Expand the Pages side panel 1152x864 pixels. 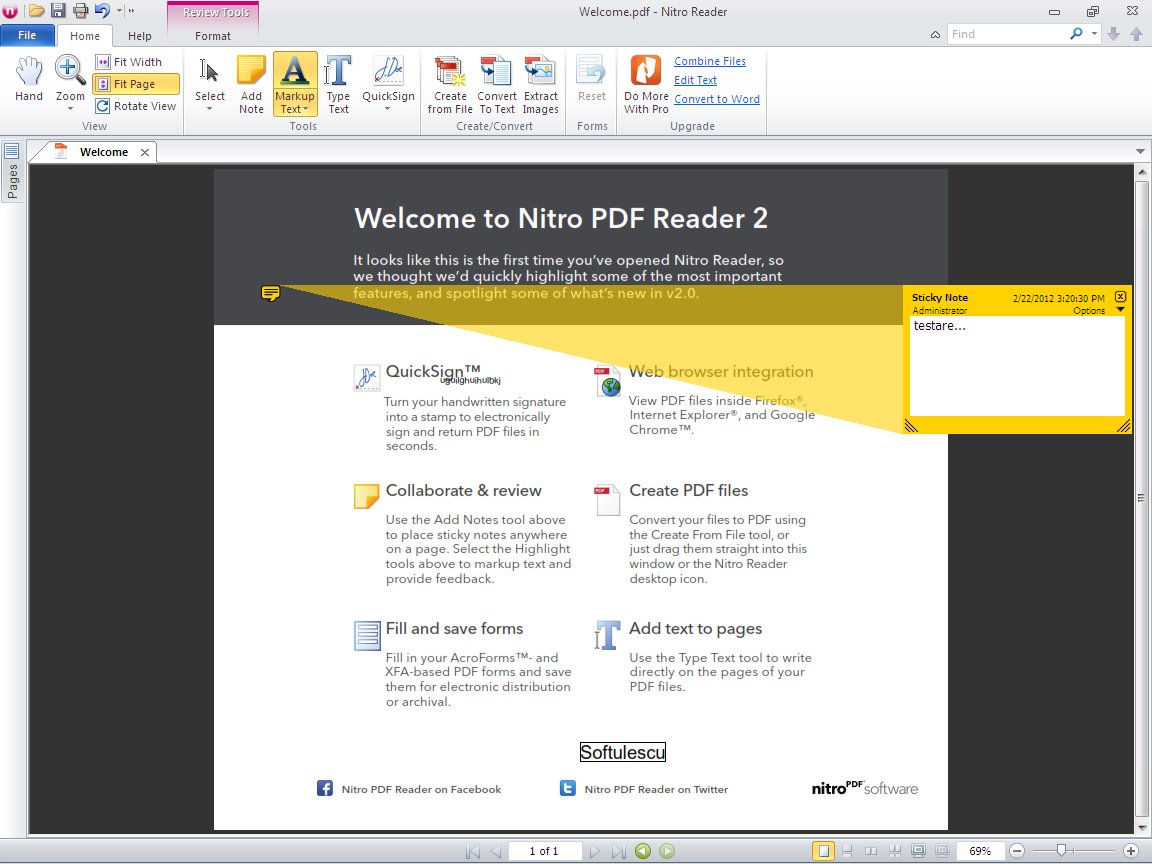tap(12, 171)
